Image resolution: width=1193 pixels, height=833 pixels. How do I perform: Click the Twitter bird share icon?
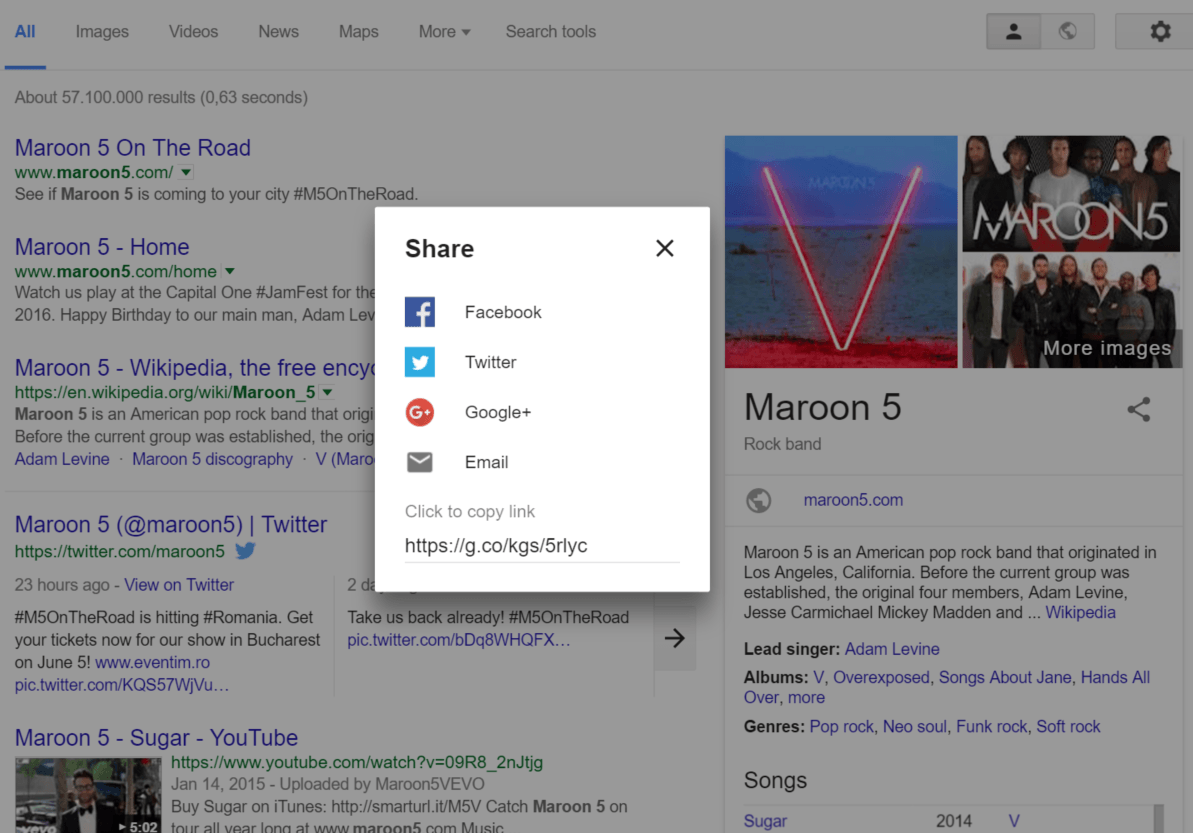[420, 362]
